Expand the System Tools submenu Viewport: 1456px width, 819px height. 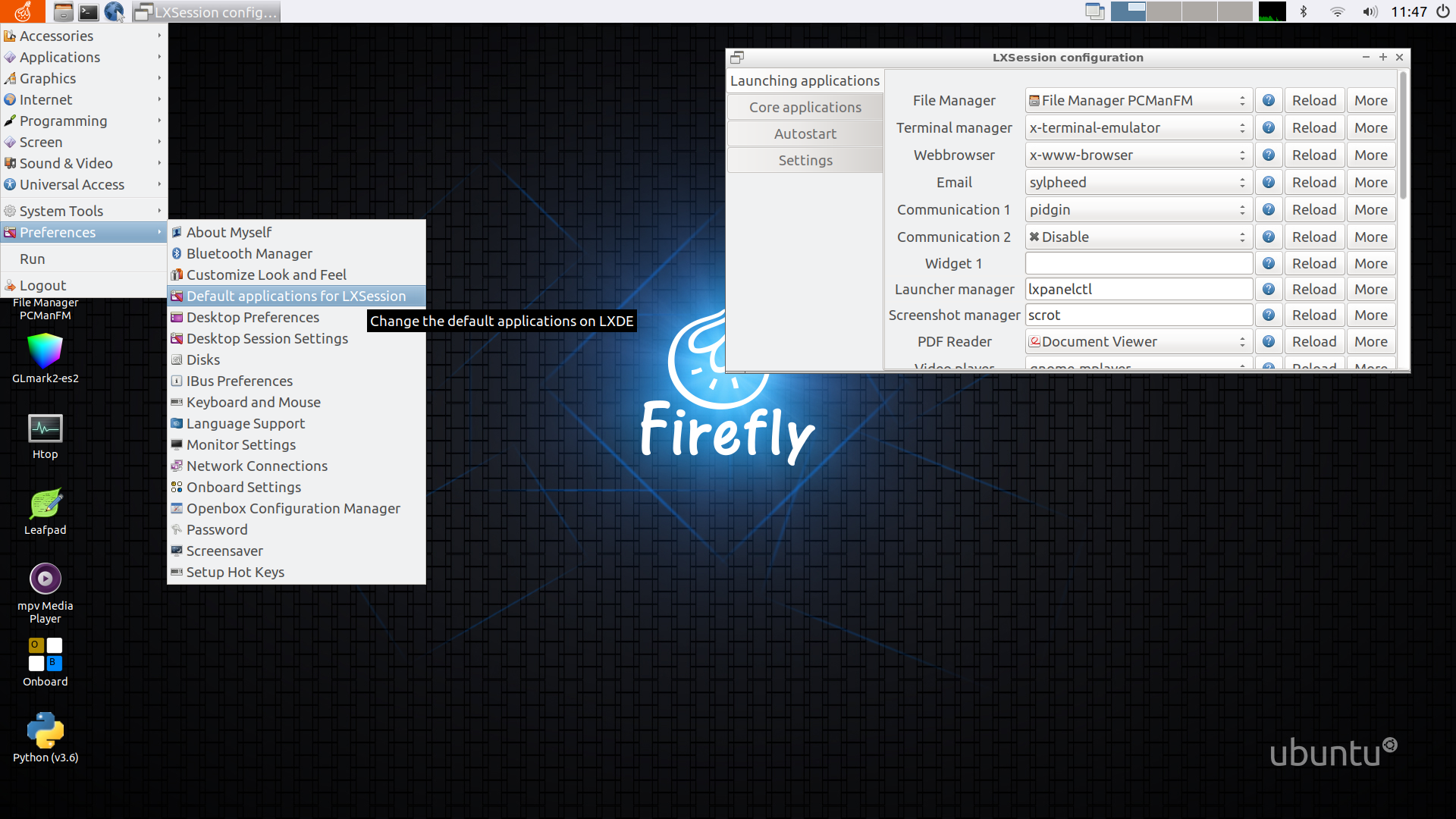point(83,211)
